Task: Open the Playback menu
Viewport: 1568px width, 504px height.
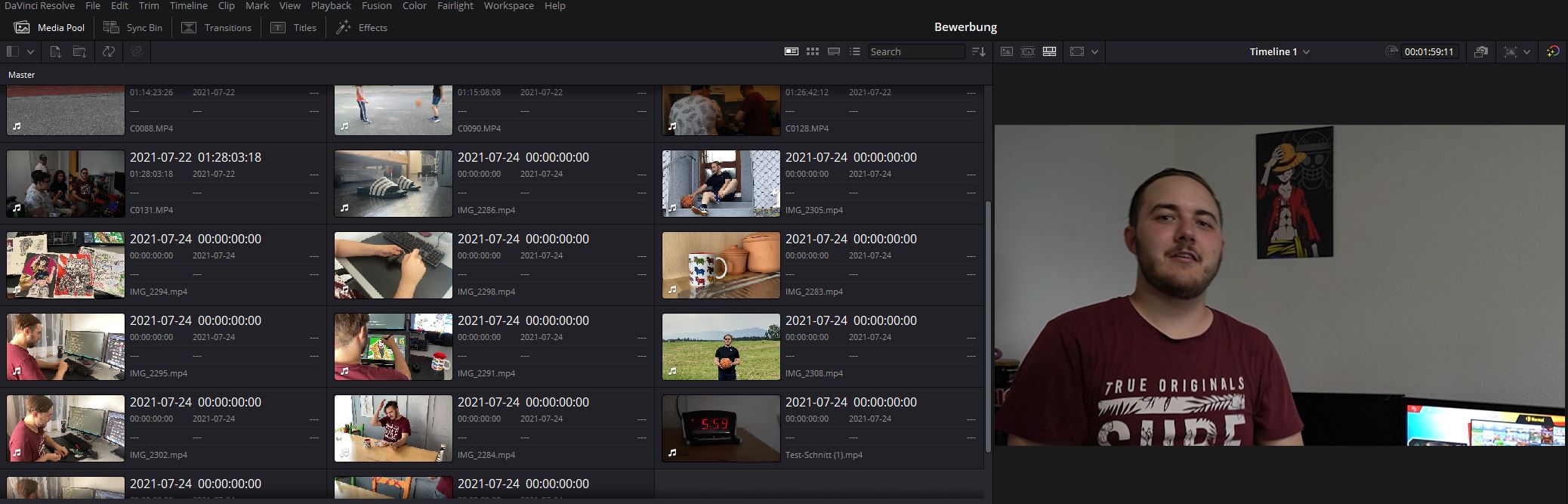Action: (331, 5)
